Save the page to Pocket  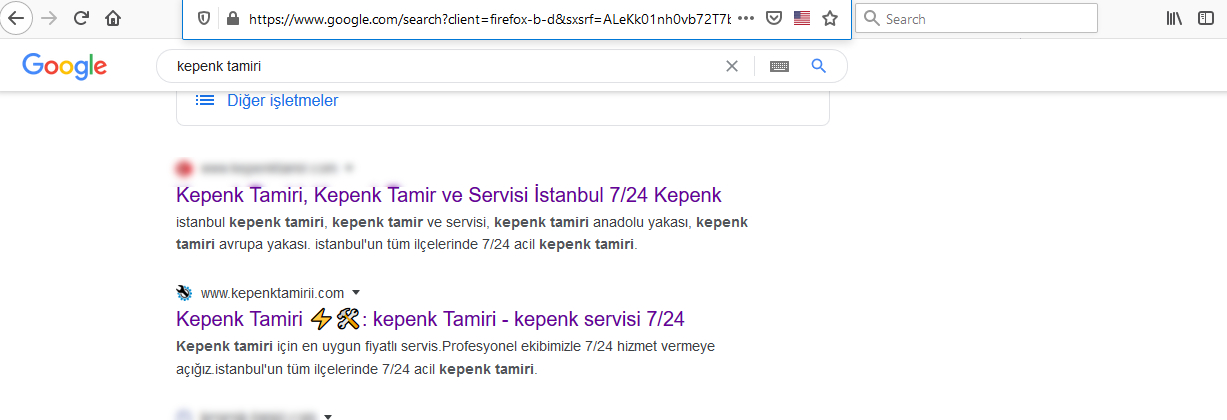774,18
